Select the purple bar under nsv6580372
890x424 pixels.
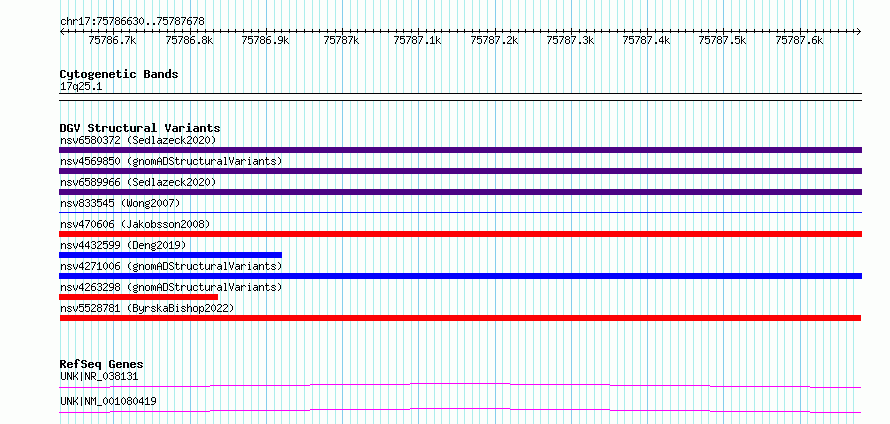pyautogui.click(x=460, y=150)
